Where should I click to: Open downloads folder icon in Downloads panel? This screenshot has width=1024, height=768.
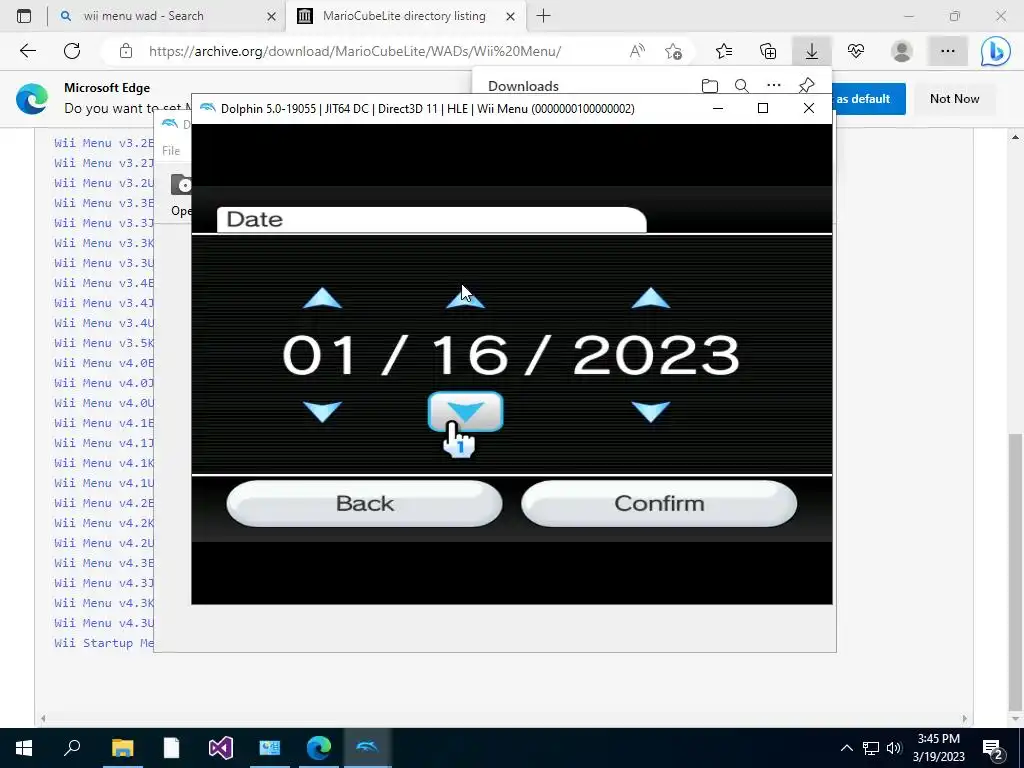click(x=709, y=86)
